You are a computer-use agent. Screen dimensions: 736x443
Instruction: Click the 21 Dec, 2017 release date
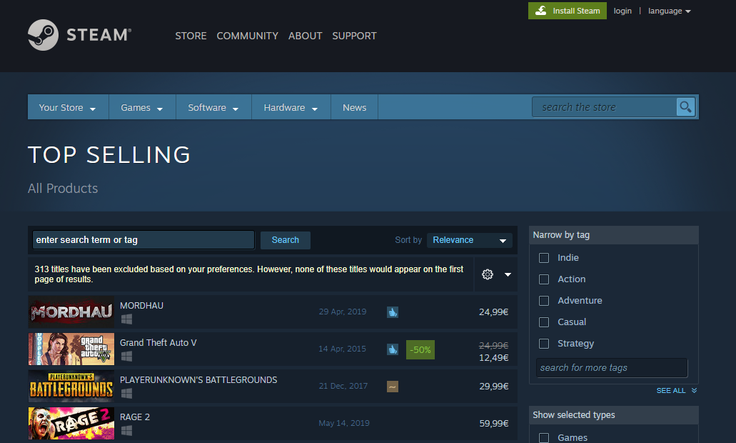(x=343, y=386)
